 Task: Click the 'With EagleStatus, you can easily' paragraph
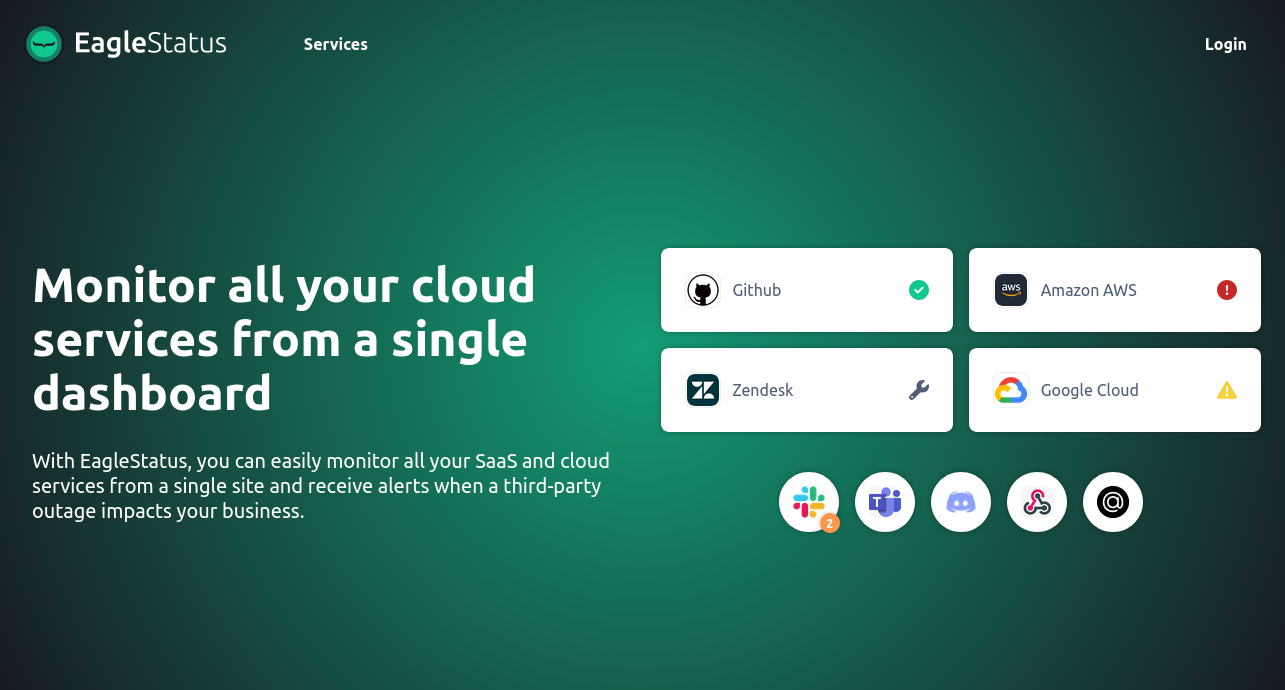click(321, 486)
